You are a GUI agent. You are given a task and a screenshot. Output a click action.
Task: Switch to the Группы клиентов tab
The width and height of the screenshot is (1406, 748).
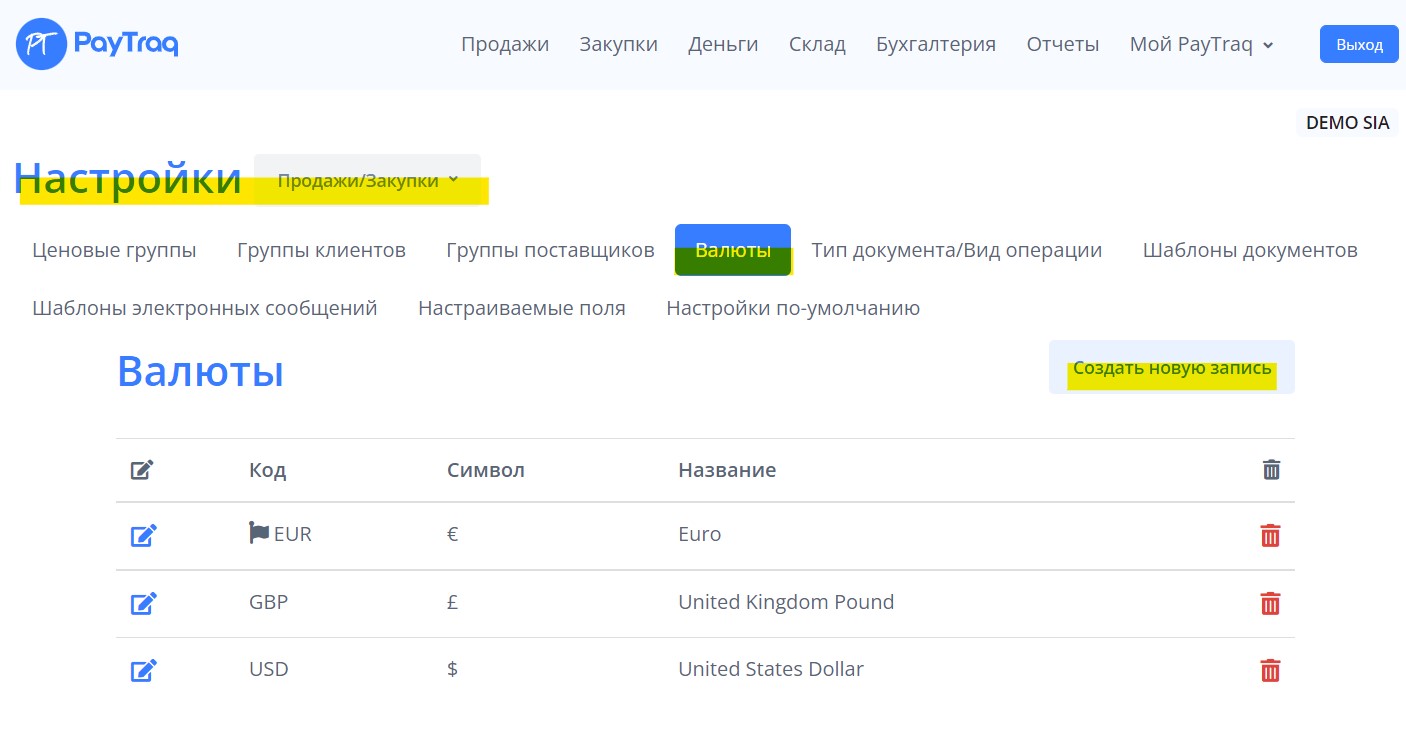(x=321, y=250)
